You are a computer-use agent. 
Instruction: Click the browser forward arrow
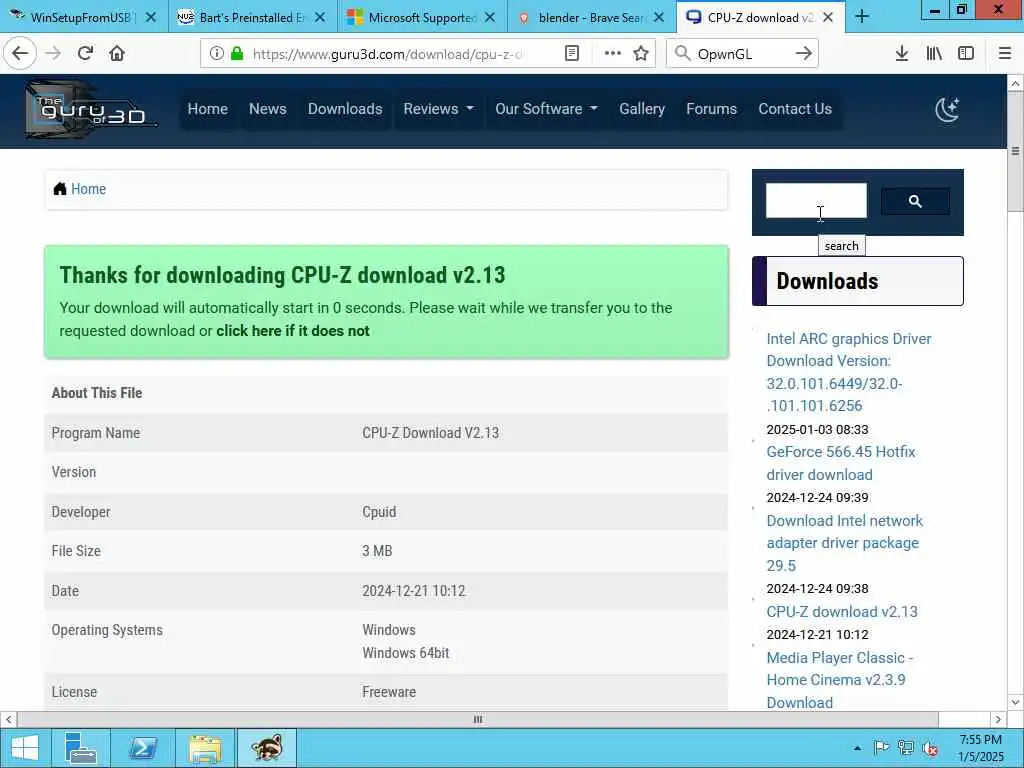click(x=54, y=54)
